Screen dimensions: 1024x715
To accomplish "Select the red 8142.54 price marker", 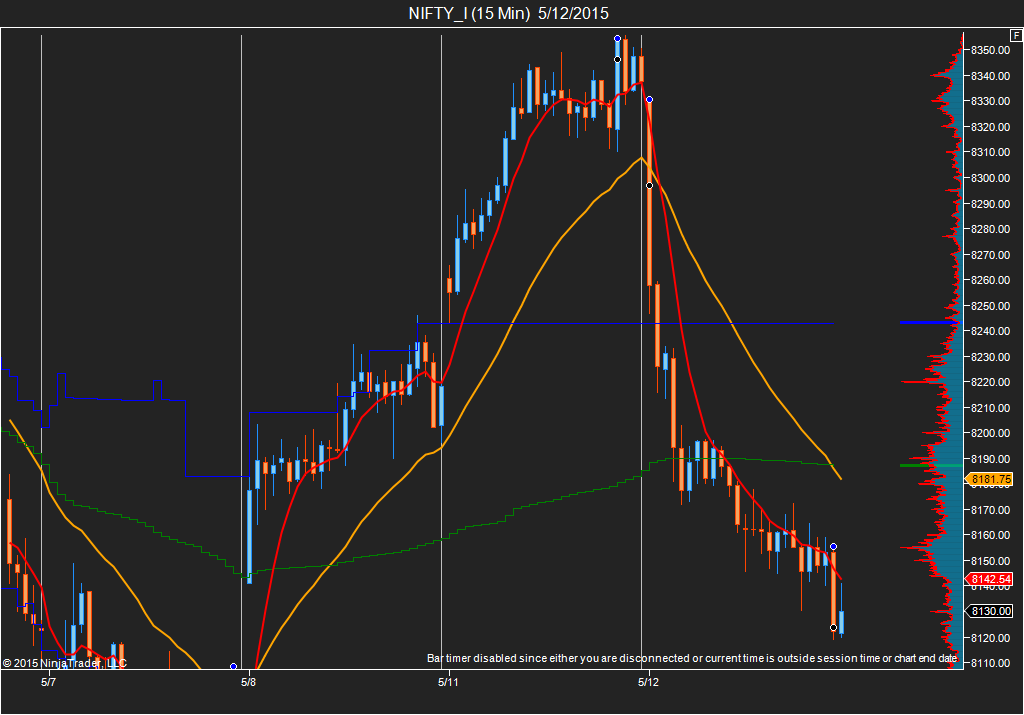I will 989,579.
